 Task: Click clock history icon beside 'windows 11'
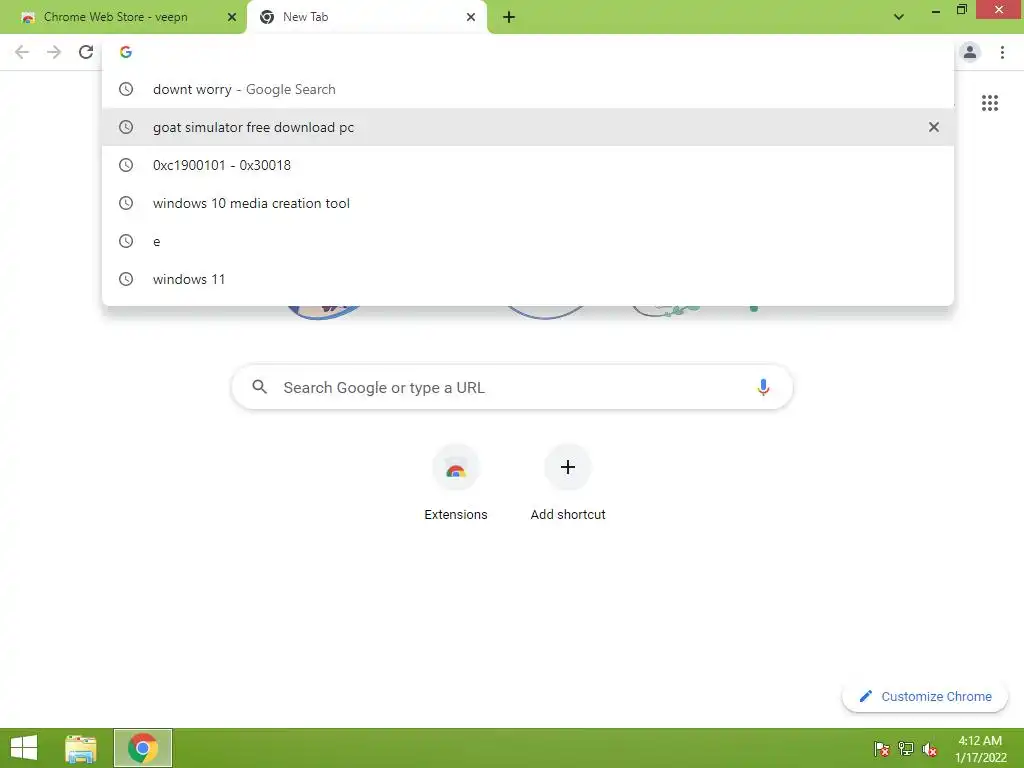[126, 279]
